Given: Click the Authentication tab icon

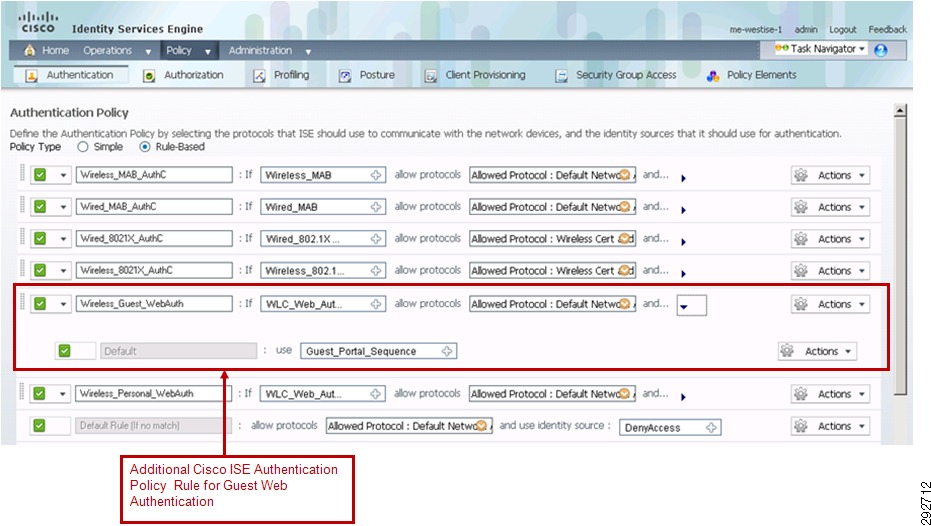Looking at the screenshot, I should pyautogui.click(x=31, y=76).
